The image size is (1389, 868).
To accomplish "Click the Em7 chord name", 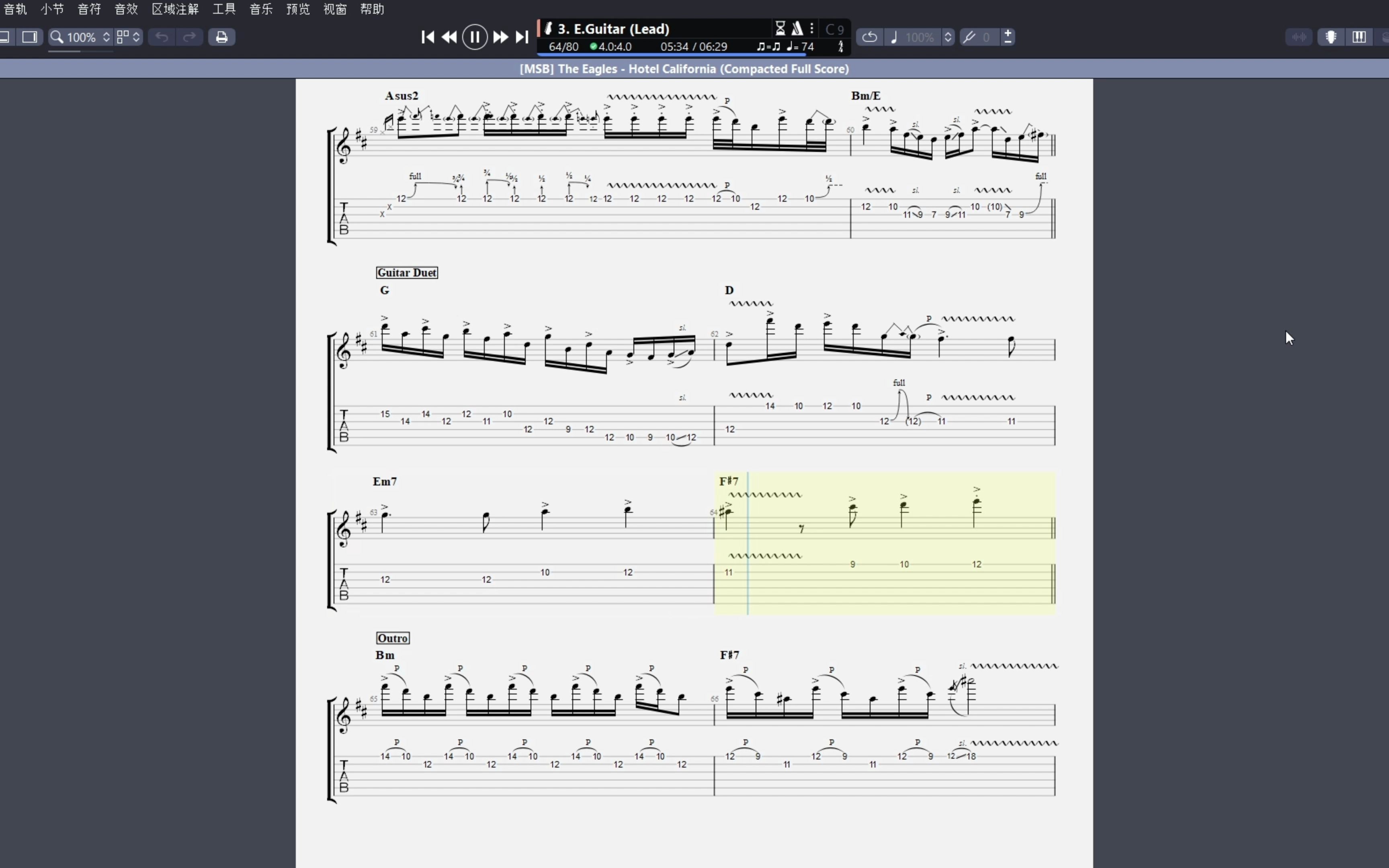I will click(385, 482).
